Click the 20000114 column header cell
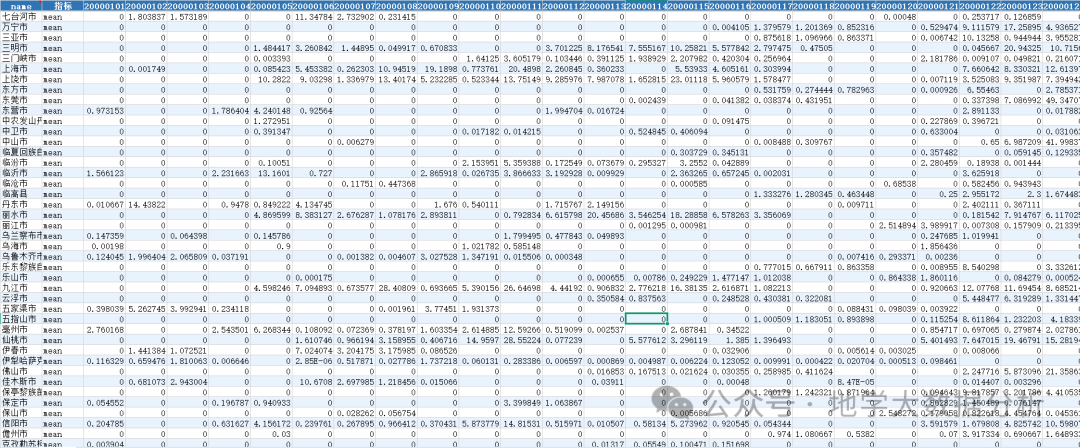 (645, 6)
